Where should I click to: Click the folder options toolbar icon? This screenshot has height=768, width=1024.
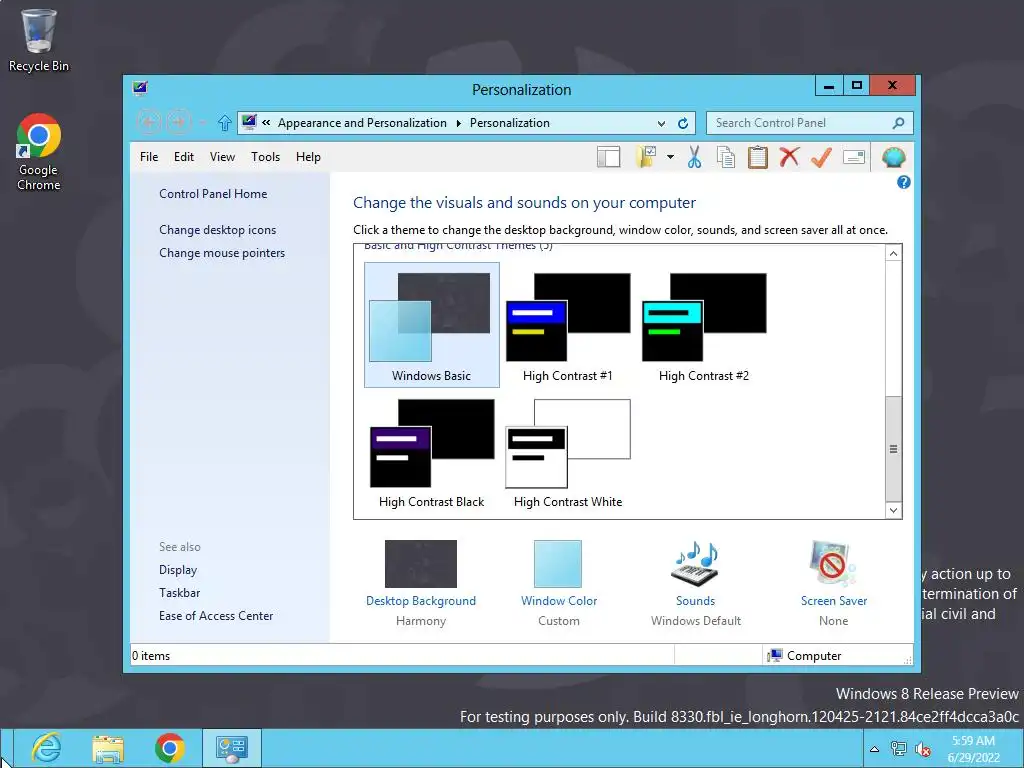pos(647,157)
